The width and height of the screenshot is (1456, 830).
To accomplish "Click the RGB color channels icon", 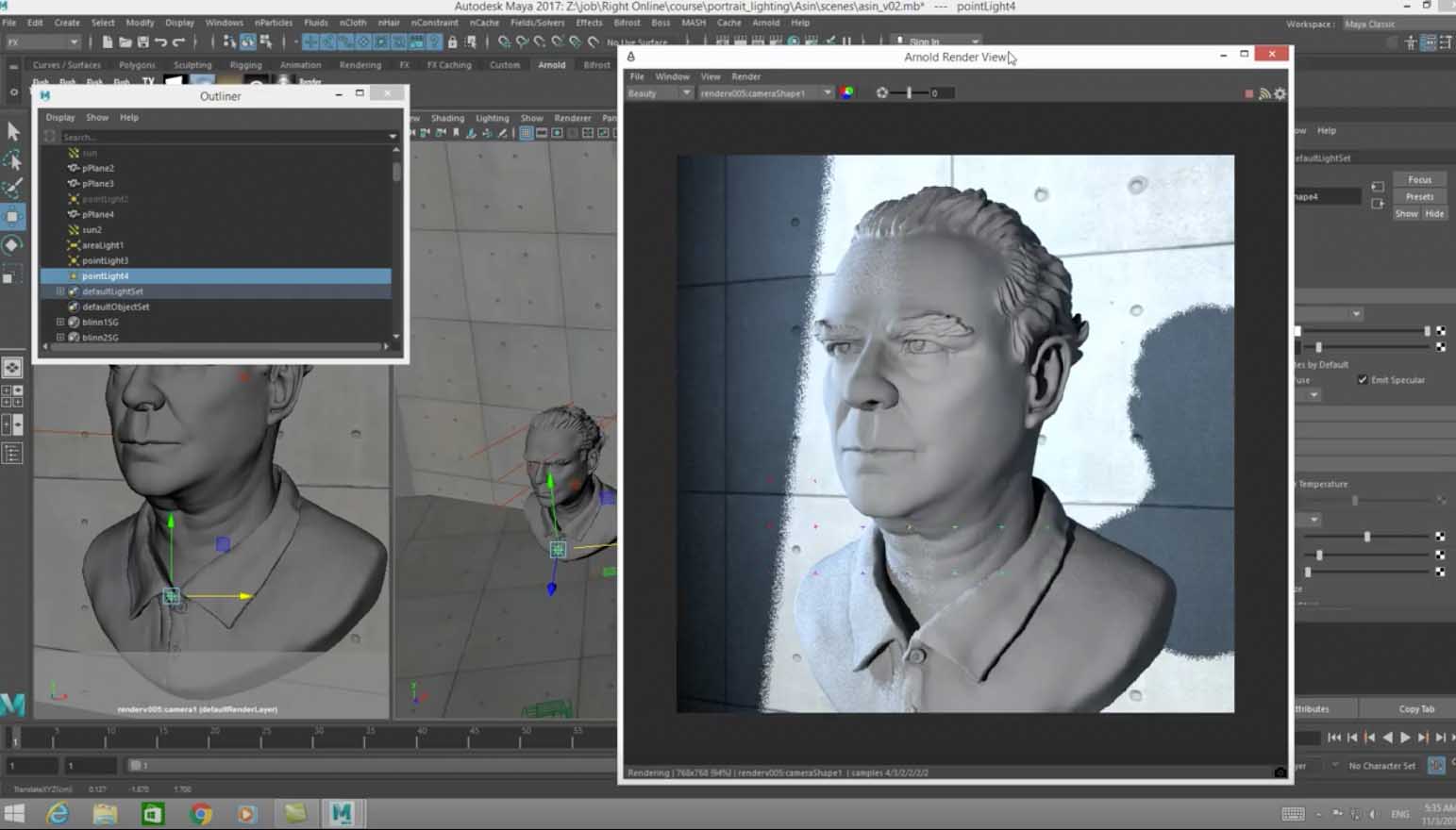I will click(x=847, y=92).
